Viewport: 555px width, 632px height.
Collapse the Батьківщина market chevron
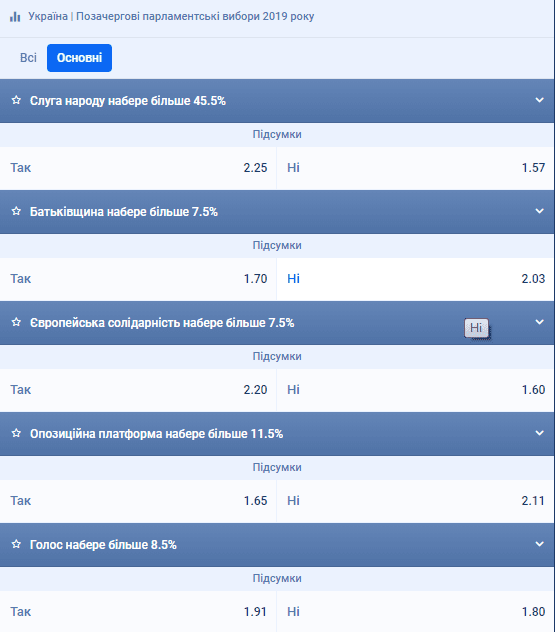(x=539, y=211)
